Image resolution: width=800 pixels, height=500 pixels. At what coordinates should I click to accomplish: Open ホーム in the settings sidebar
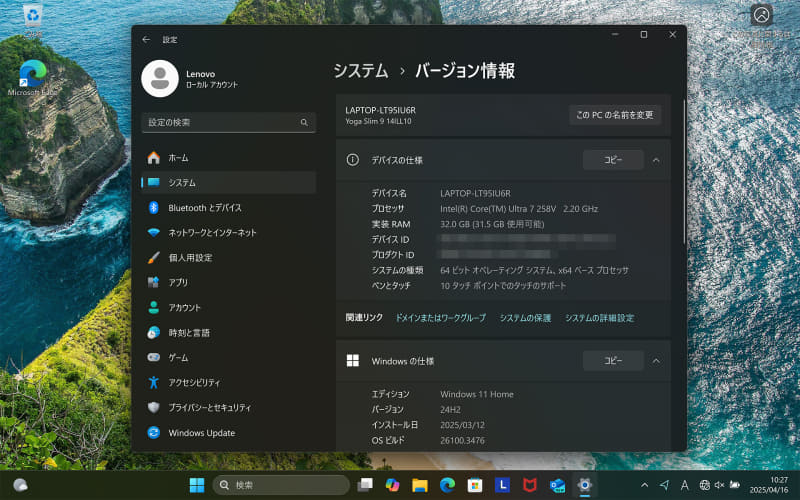pos(229,158)
